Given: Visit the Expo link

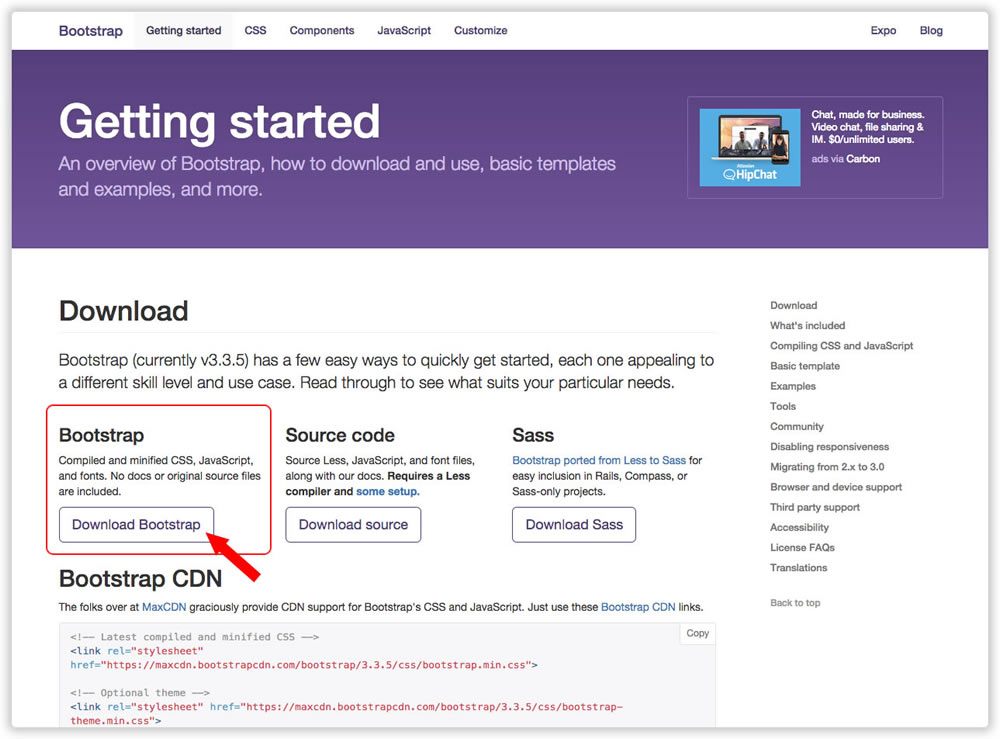Looking at the screenshot, I should 883,30.
